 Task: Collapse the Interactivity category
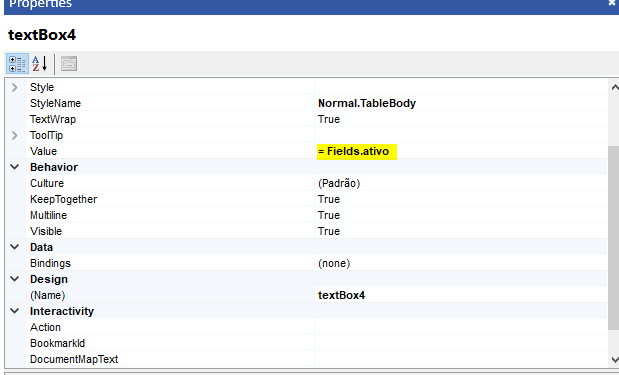tap(15, 311)
